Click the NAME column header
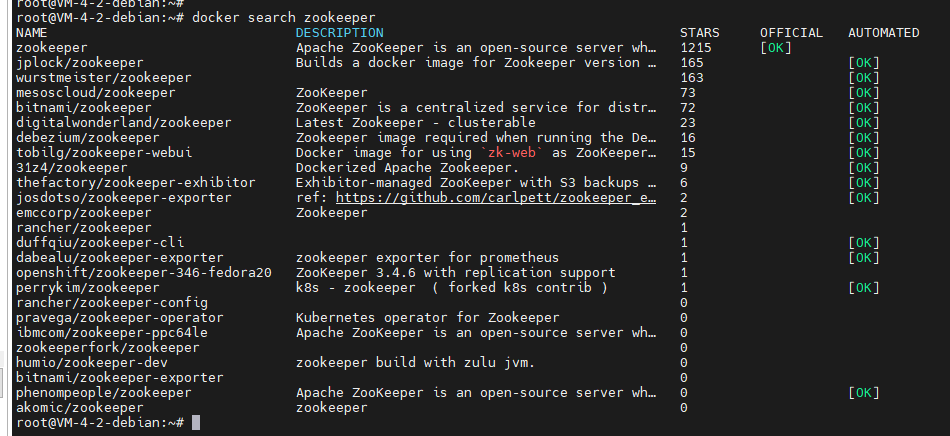950x436 pixels. 32,33
